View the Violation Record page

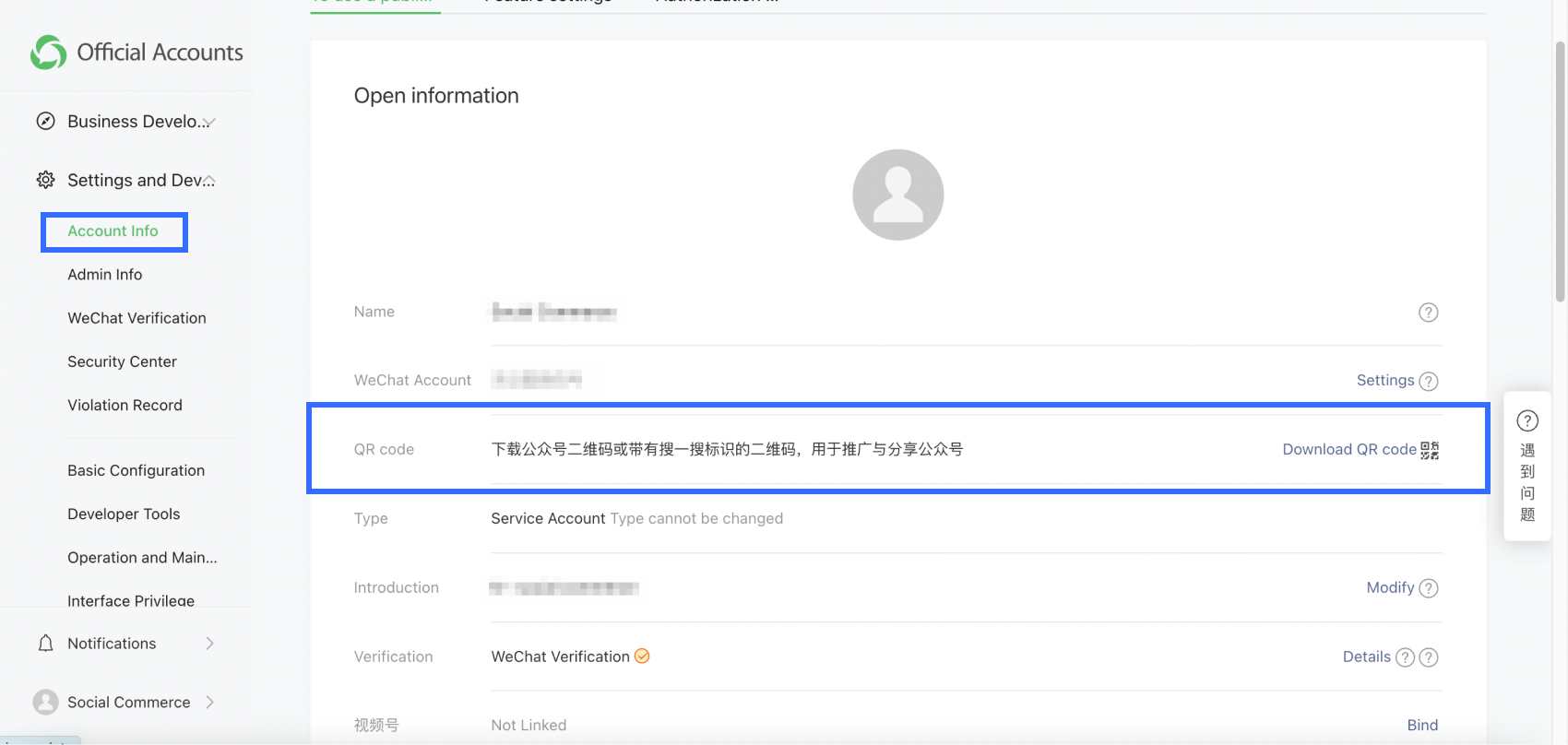125,405
